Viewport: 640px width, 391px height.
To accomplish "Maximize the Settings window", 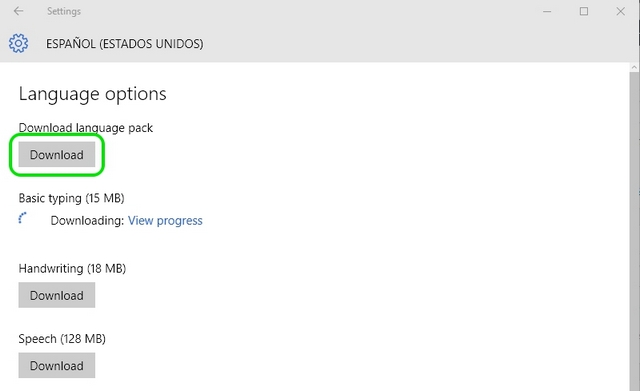I will pos(584,11).
